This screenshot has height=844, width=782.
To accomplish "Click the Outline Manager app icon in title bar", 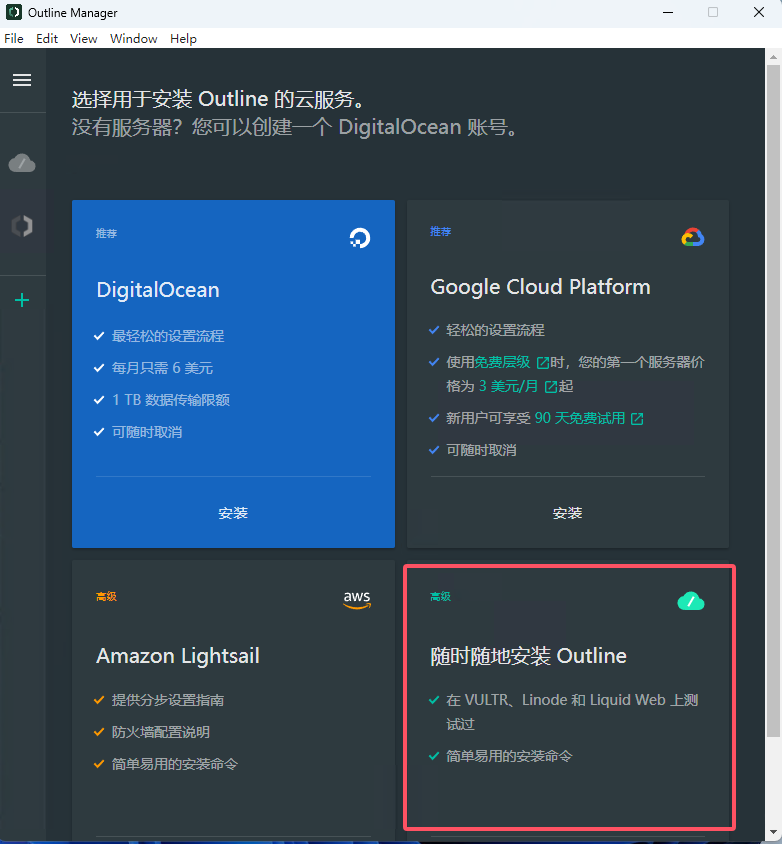I will 14,12.
